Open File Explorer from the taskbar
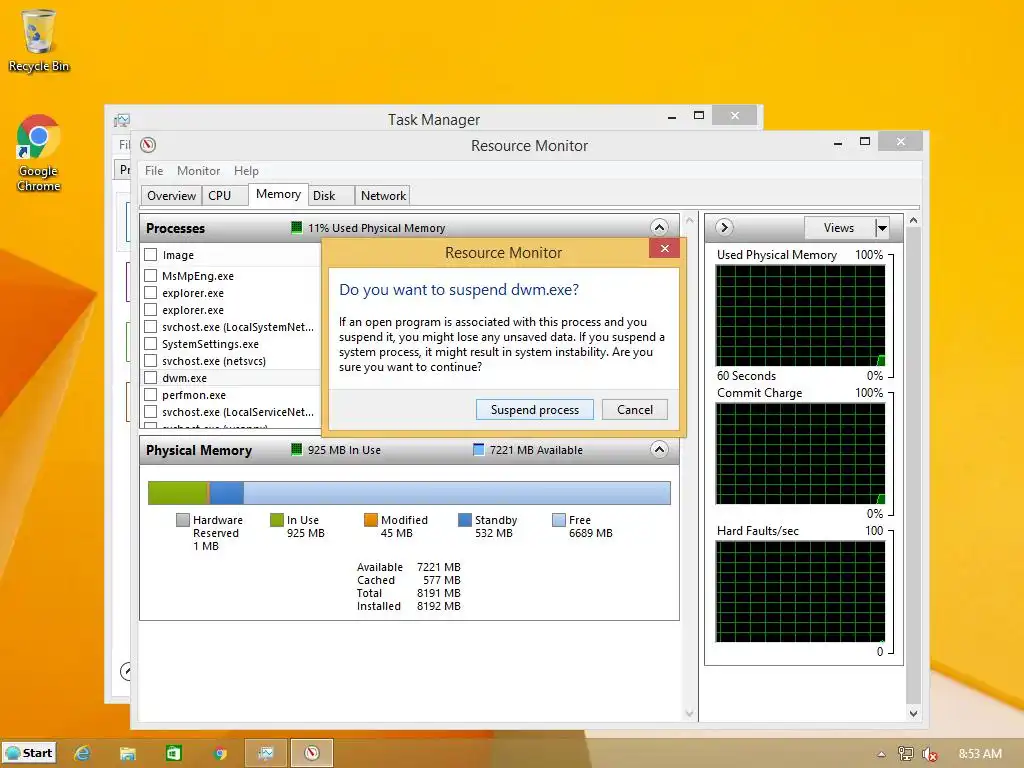 tap(127, 753)
